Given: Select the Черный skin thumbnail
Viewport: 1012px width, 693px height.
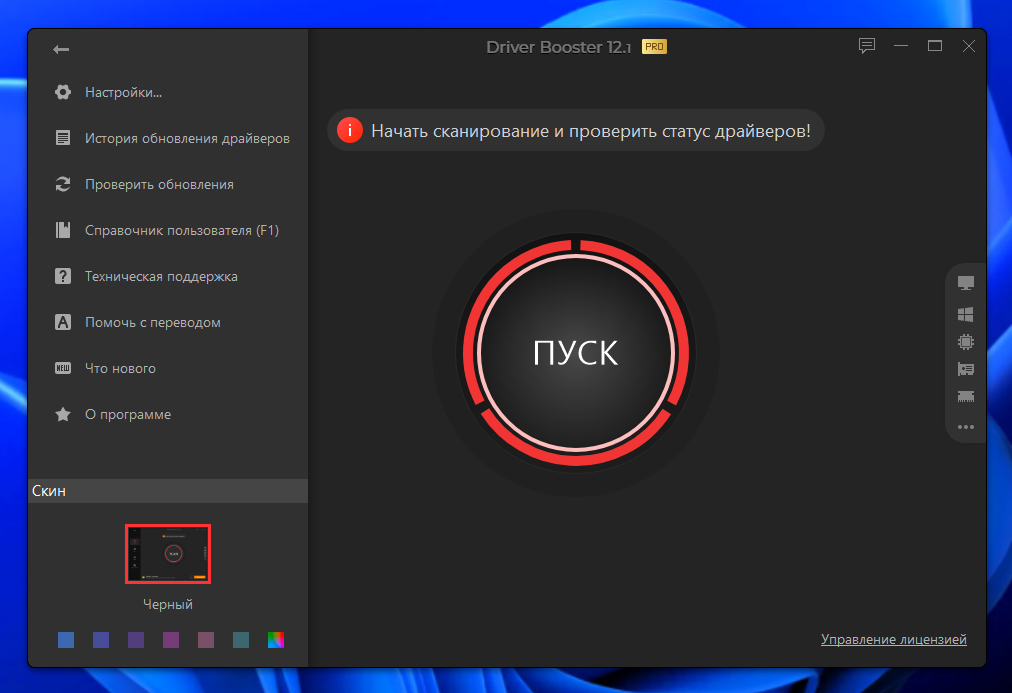Looking at the screenshot, I should click(167, 553).
